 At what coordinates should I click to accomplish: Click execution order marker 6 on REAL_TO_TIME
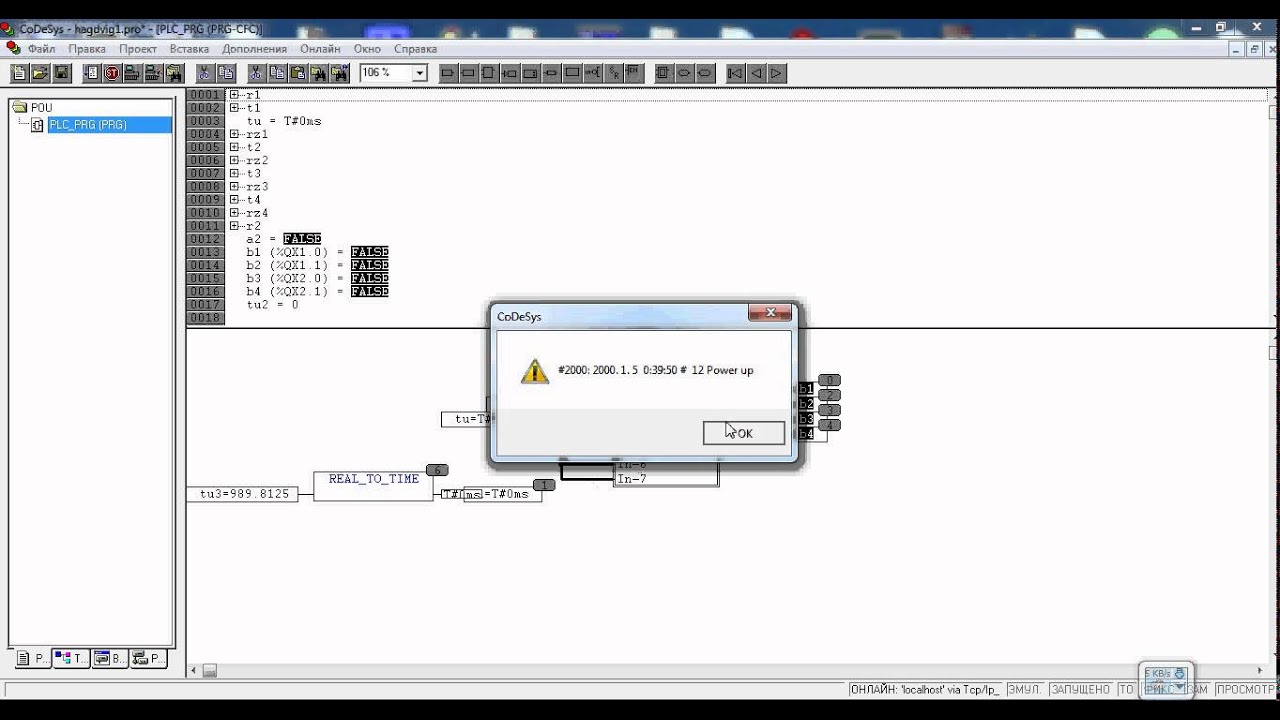437,470
